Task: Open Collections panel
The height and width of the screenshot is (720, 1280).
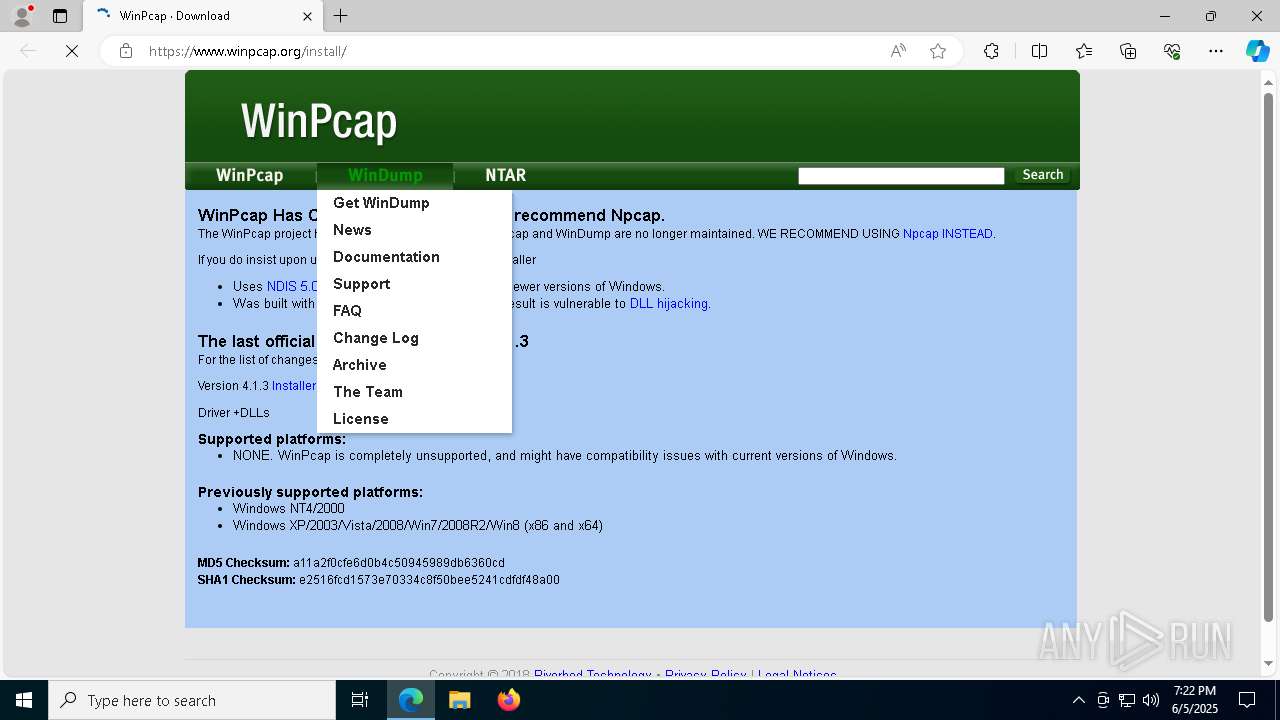Action: pos(1128,51)
